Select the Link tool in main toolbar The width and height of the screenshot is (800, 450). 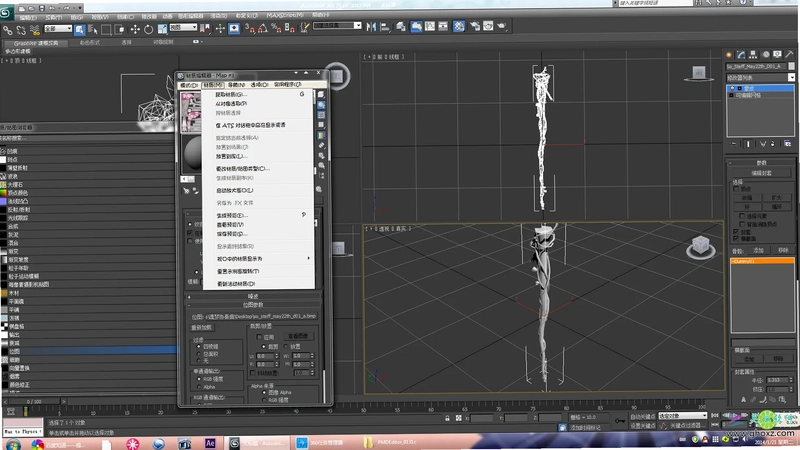point(8,30)
